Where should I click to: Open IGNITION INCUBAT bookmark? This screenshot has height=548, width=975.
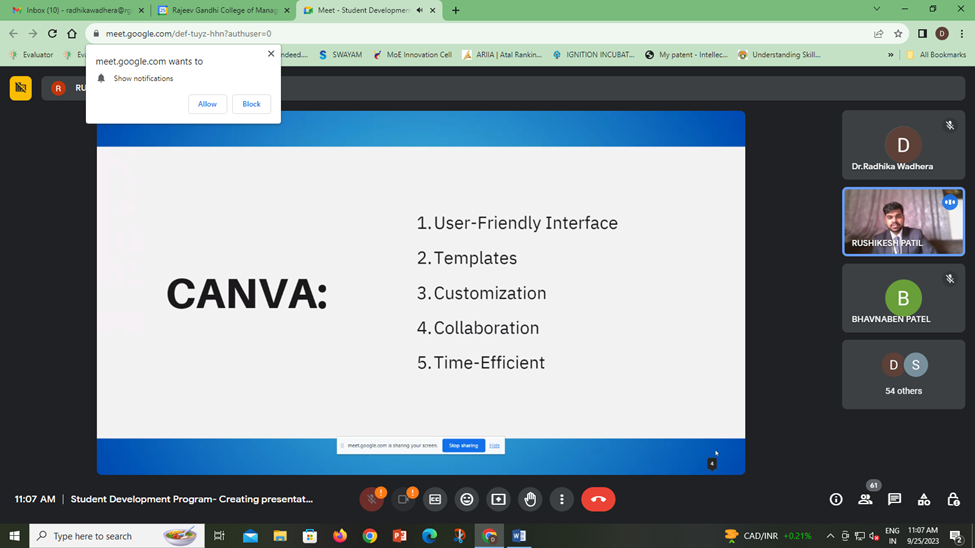tap(593, 55)
